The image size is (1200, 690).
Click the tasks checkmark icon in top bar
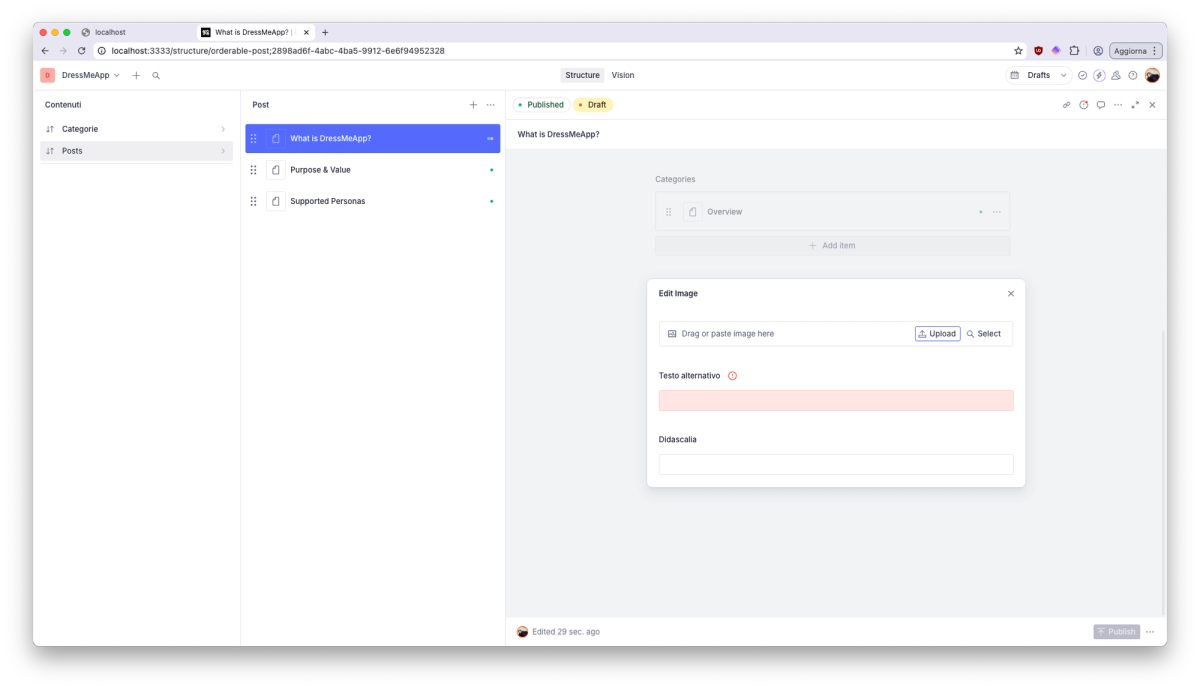pyautogui.click(x=1081, y=75)
